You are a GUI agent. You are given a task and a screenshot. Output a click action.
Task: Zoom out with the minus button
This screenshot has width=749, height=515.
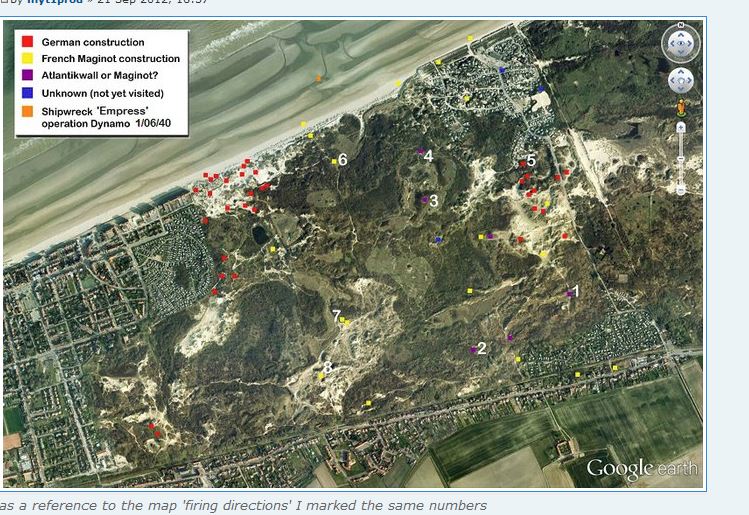click(x=680, y=190)
